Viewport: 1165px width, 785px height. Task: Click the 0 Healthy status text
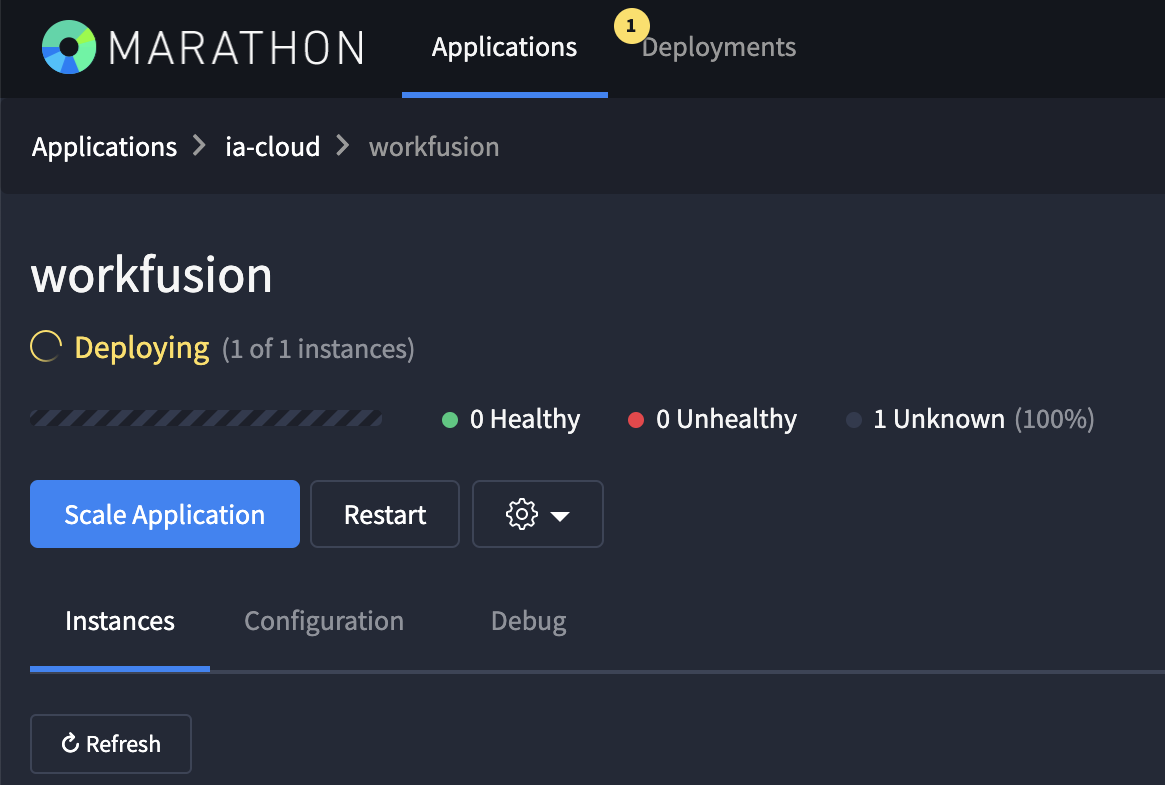pyautogui.click(x=525, y=419)
